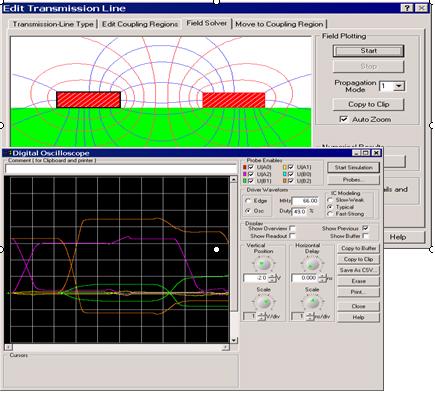Click the oscilloscope vertical scrollbar up arrow

(x=234, y=180)
